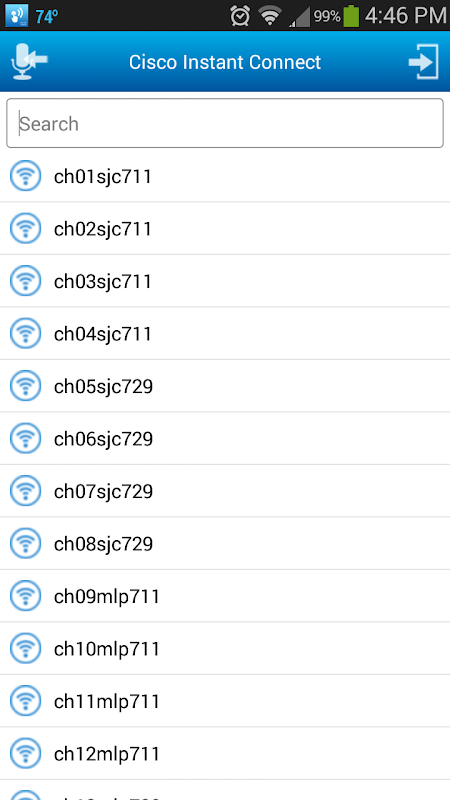Image resolution: width=450 pixels, height=800 pixels.
Task: Select channel ch04sjc711 from list
Action: click(225, 334)
